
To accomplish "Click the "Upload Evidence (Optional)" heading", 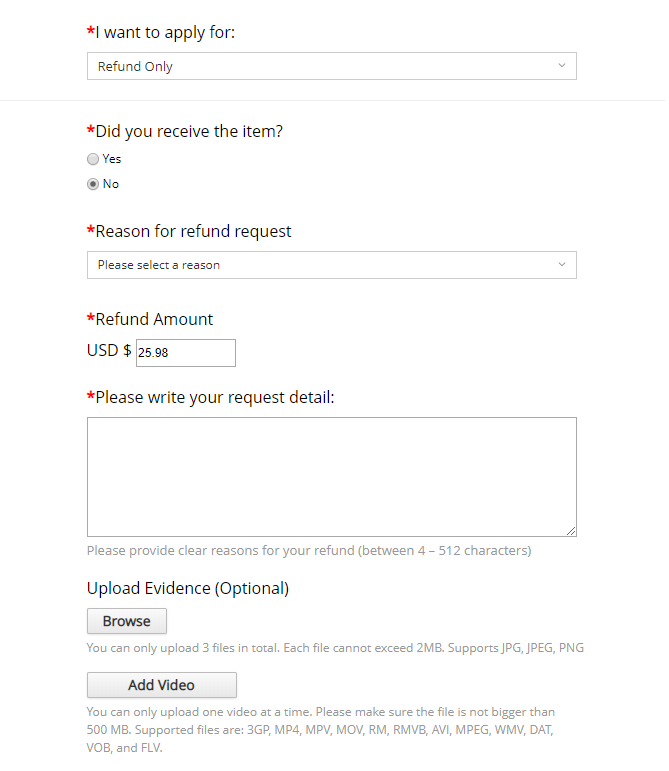I will click(188, 588).
